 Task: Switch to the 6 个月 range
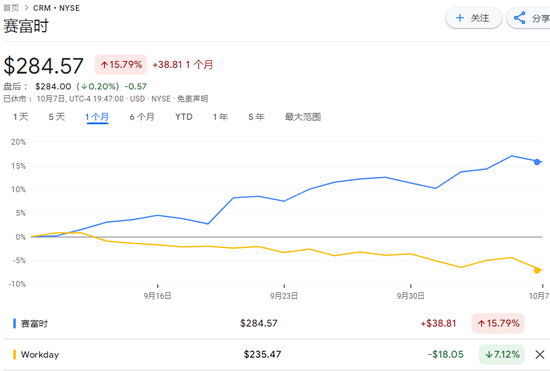tap(142, 117)
